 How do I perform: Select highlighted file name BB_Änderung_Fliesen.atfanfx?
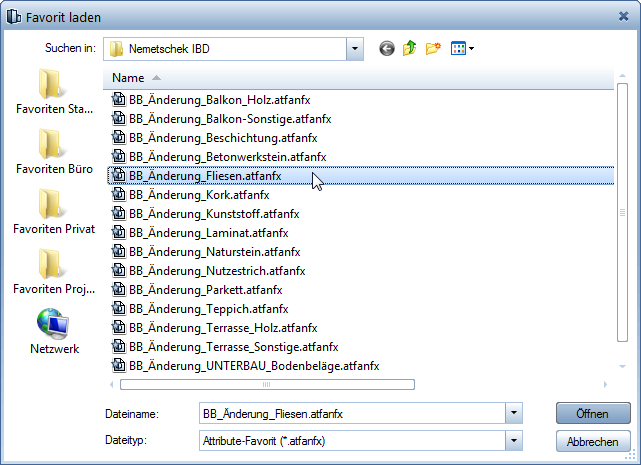click(205, 176)
